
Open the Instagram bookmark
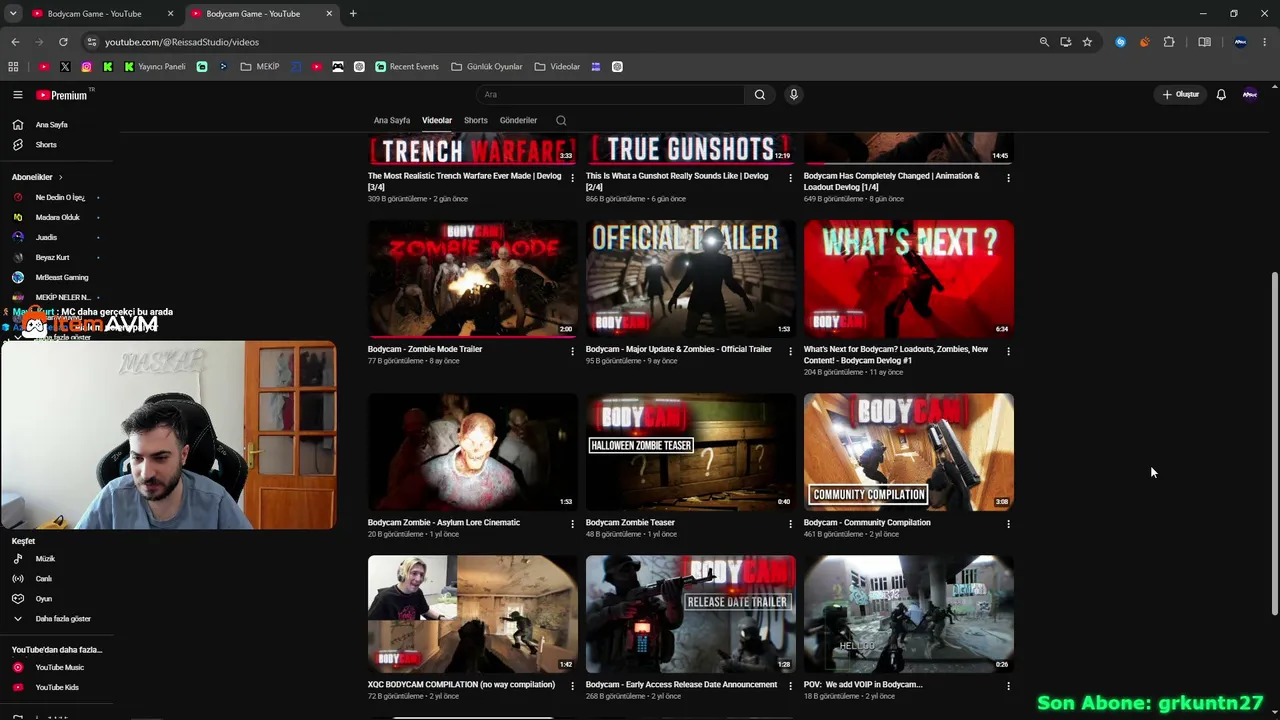pos(87,67)
